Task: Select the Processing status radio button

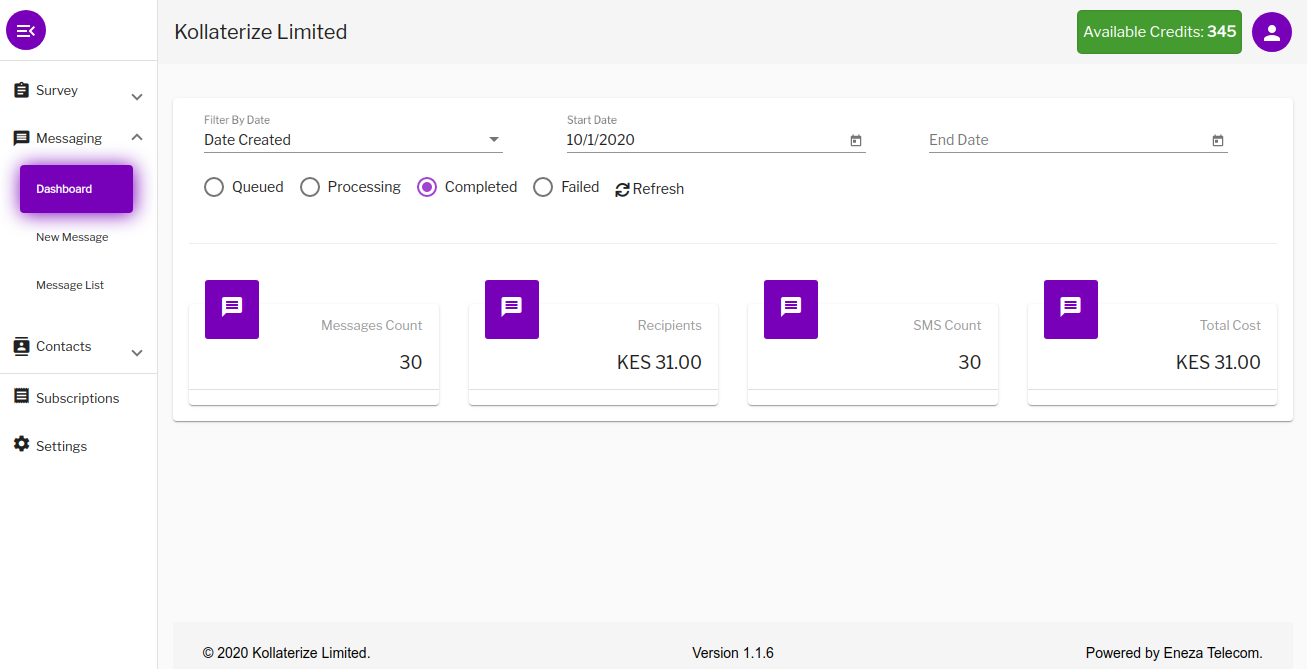Action: 310,187
